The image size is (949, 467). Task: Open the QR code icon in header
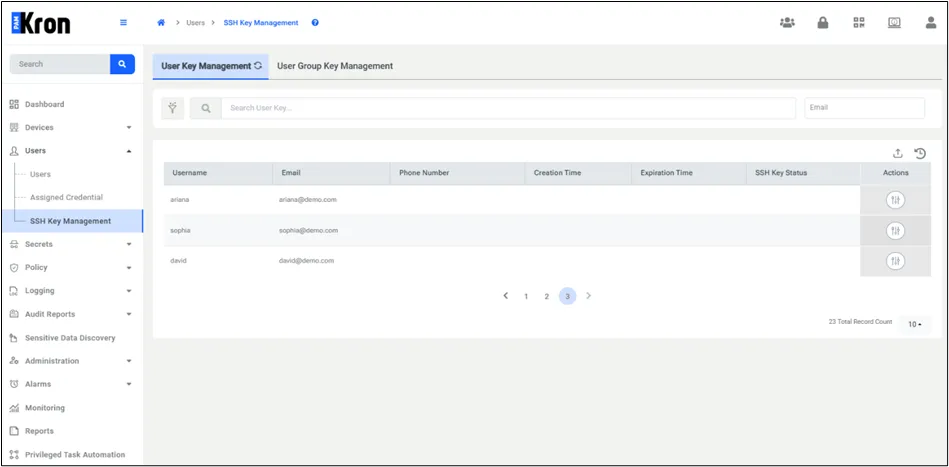pos(858,23)
